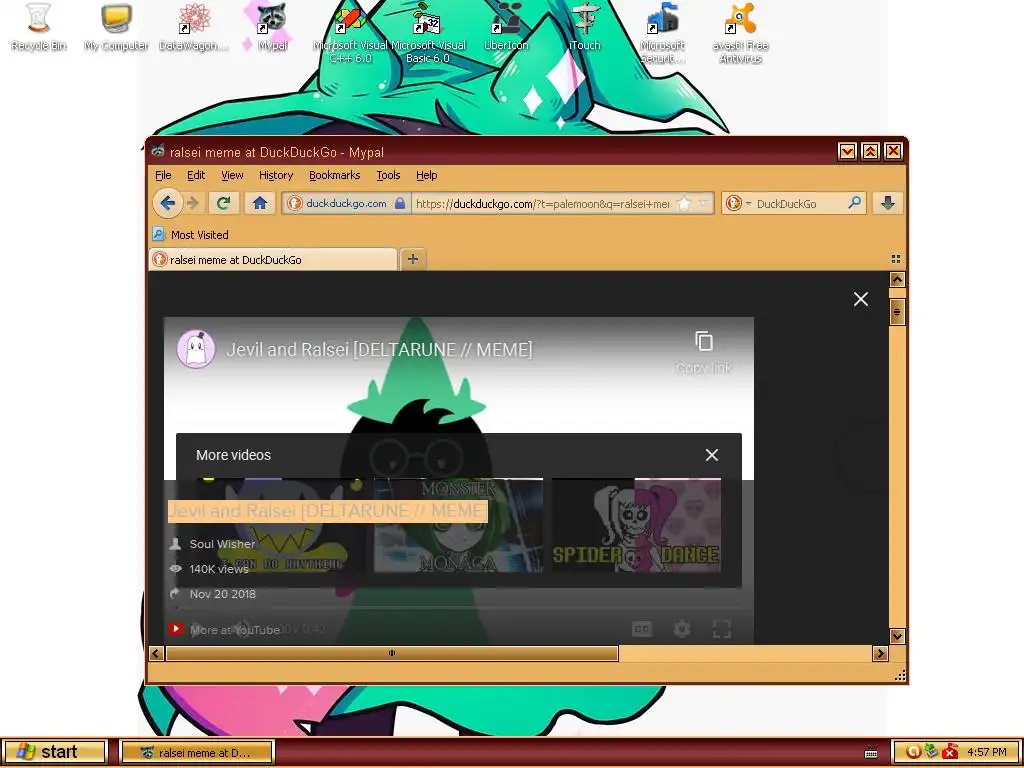1024x768 pixels.
Task: Bookmark this page with the star icon
Action: (684, 203)
